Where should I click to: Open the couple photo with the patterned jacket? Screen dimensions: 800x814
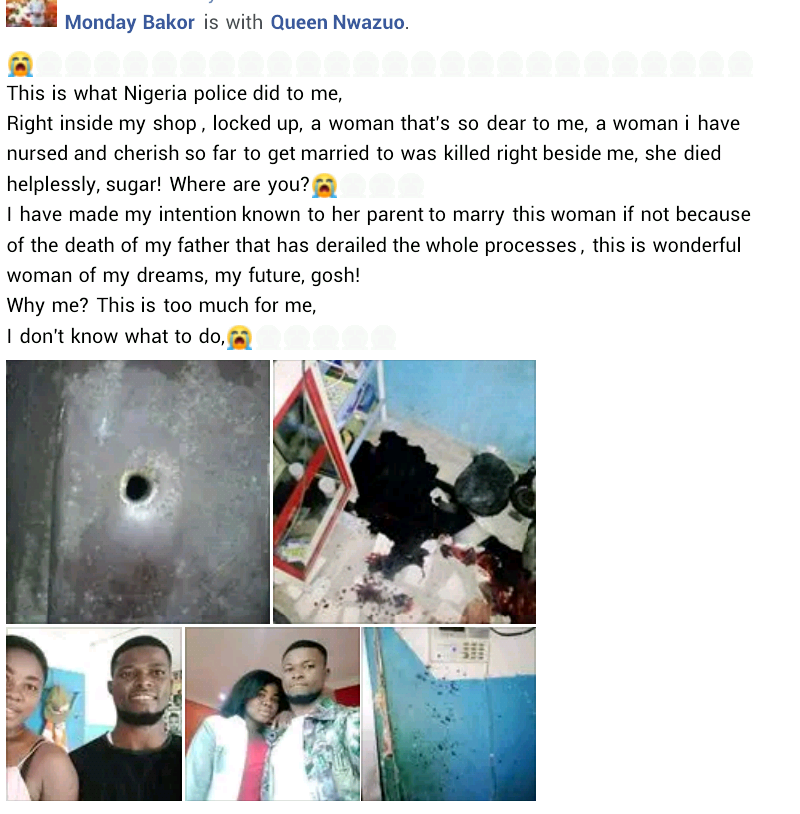[272, 714]
